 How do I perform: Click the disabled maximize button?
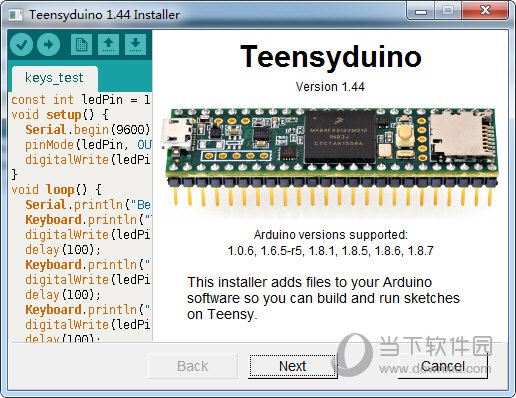(448, 11)
